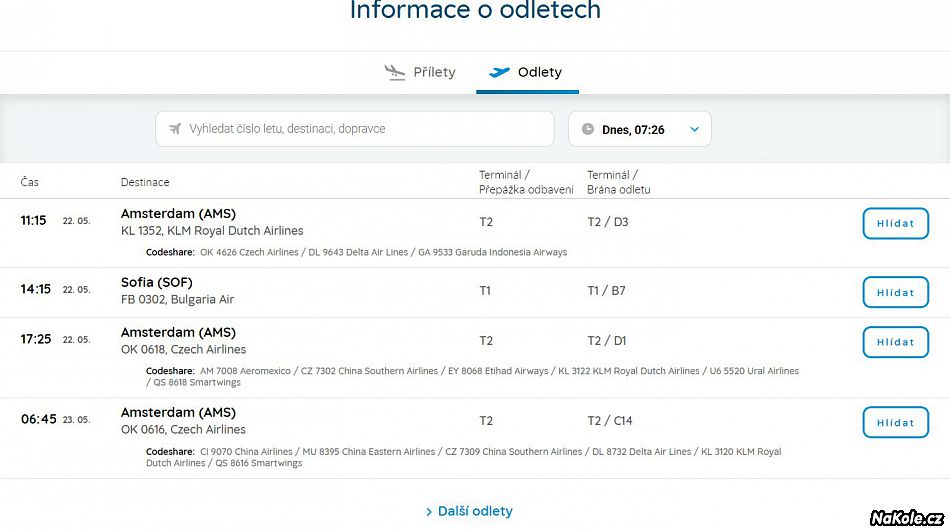Click the clock icon in the time selector
This screenshot has height=531, width=950.
pyautogui.click(x=588, y=129)
